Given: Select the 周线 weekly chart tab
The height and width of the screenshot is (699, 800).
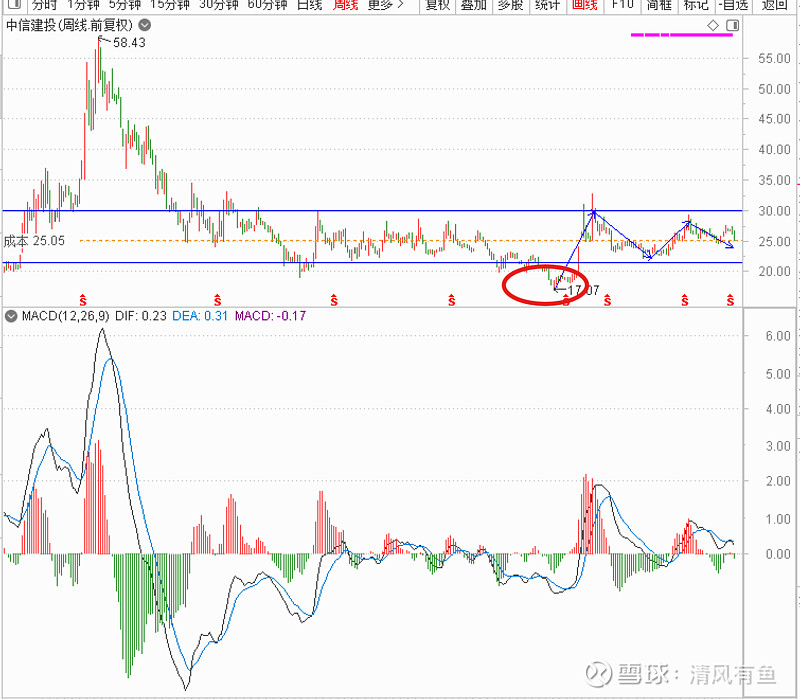Looking at the screenshot, I should click(x=345, y=5).
